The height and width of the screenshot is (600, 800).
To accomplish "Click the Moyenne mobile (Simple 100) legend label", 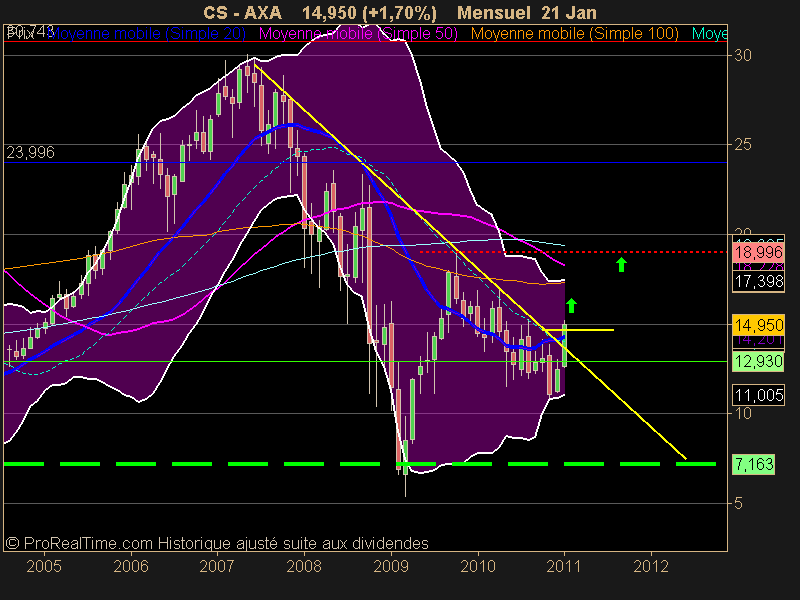I will coord(574,34).
